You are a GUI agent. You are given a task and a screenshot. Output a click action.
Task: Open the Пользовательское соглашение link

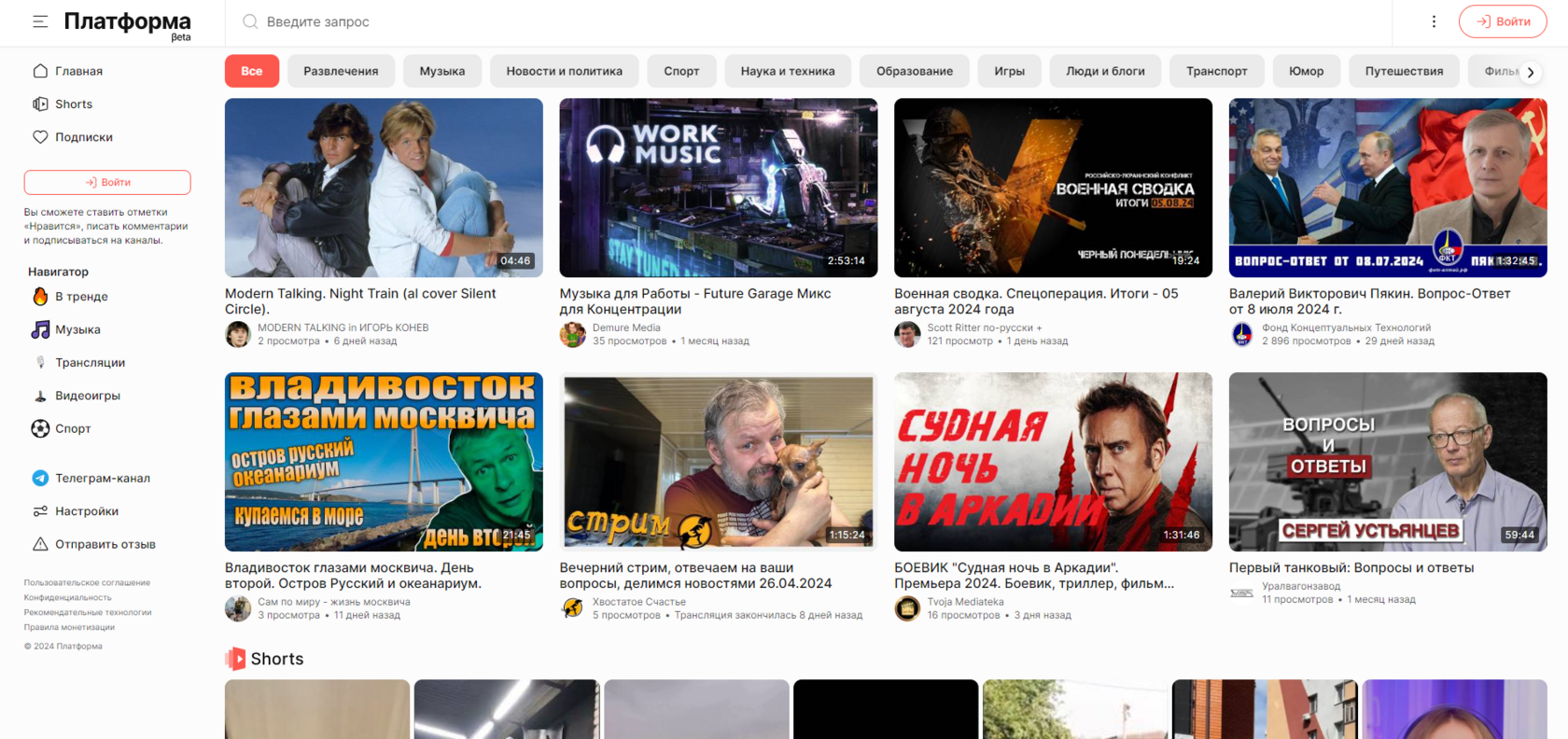(87, 582)
